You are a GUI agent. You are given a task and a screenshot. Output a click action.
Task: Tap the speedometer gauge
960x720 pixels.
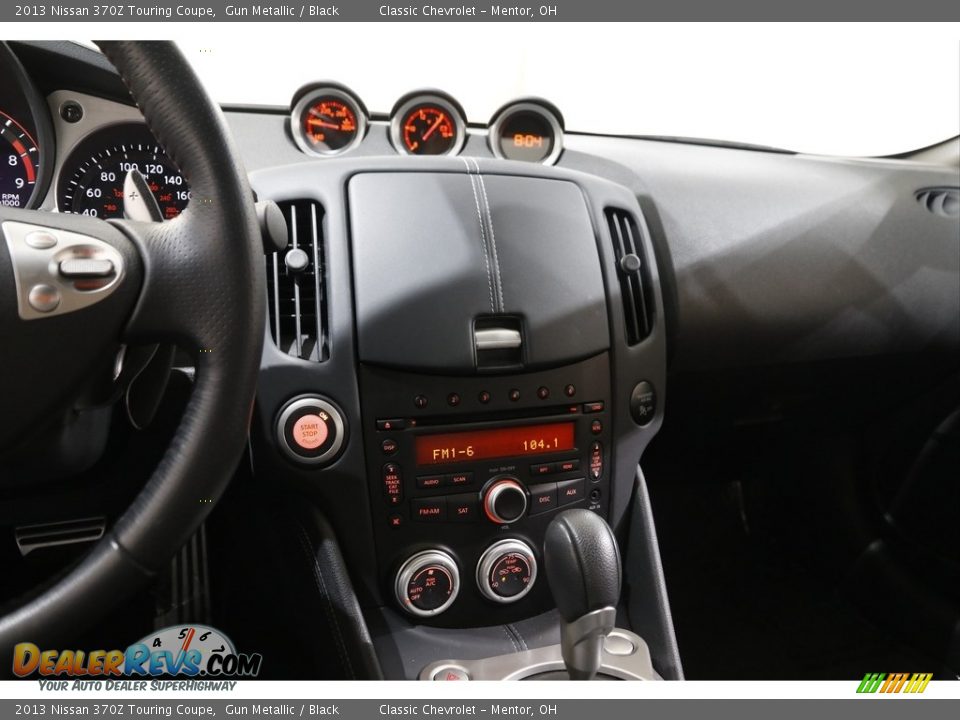pos(126,174)
